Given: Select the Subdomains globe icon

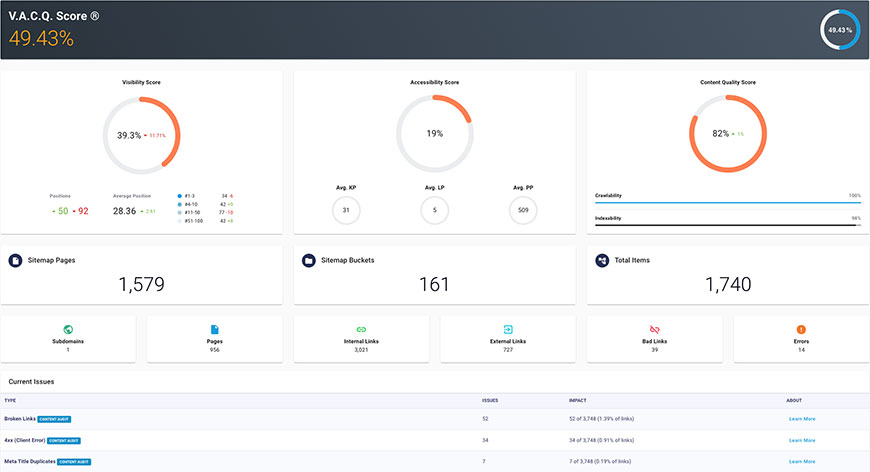Looking at the screenshot, I should (x=68, y=329).
